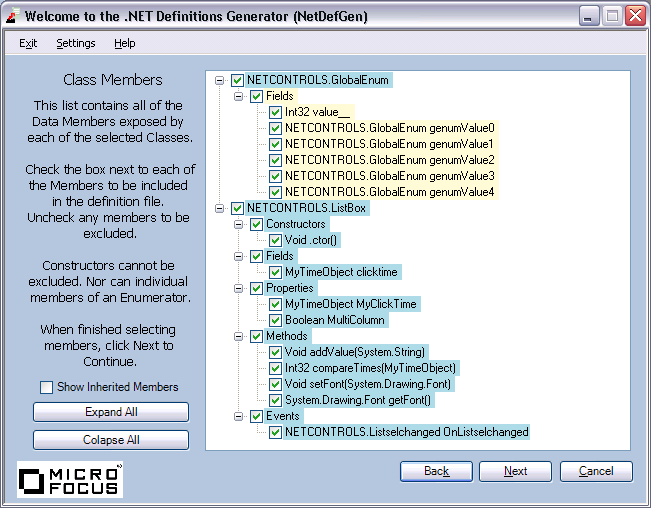Click Next to continue
This screenshot has width=651, height=508.
pyautogui.click(x=515, y=471)
